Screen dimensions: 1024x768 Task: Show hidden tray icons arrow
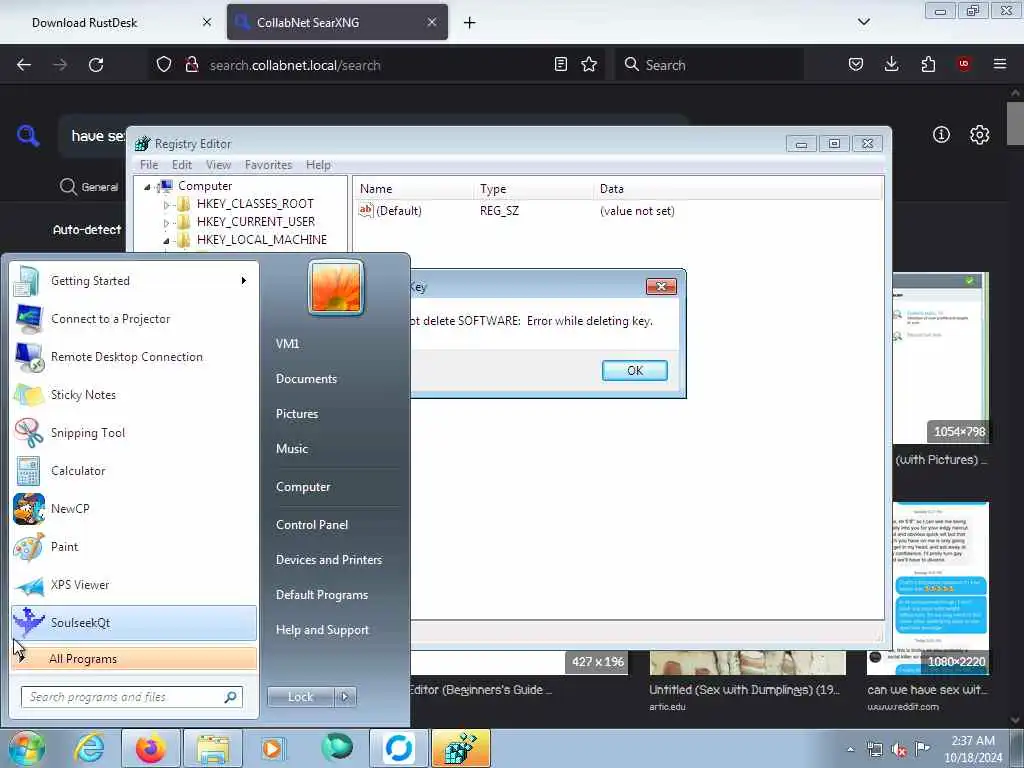pyautogui.click(x=850, y=750)
